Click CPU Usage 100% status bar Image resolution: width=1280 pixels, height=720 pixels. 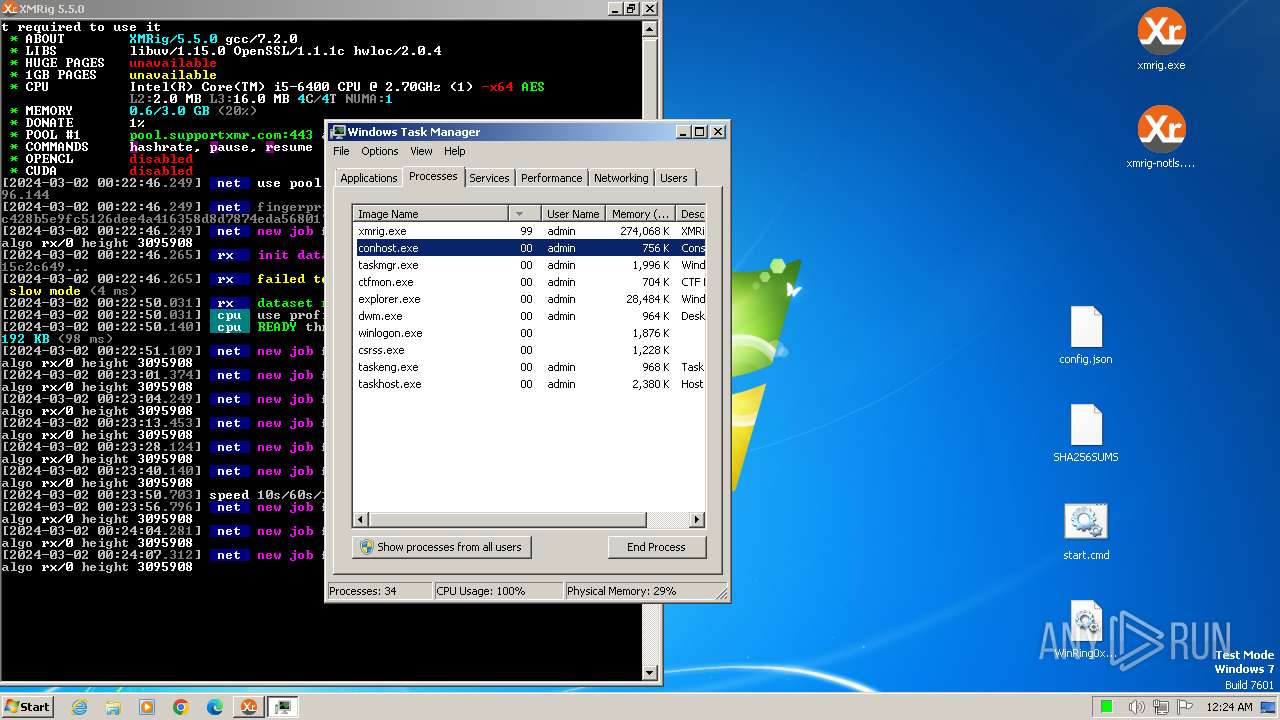coord(498,591)
